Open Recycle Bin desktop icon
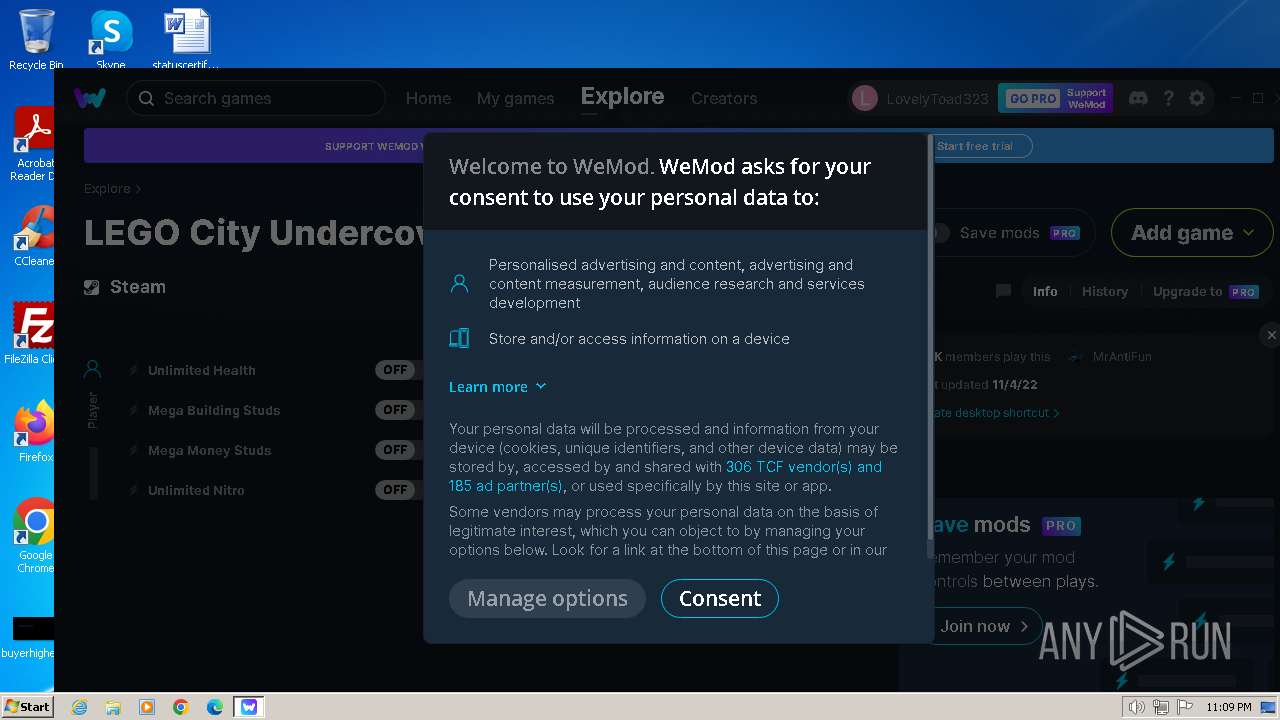1280x720 pixels. click(x=36, y=40)
